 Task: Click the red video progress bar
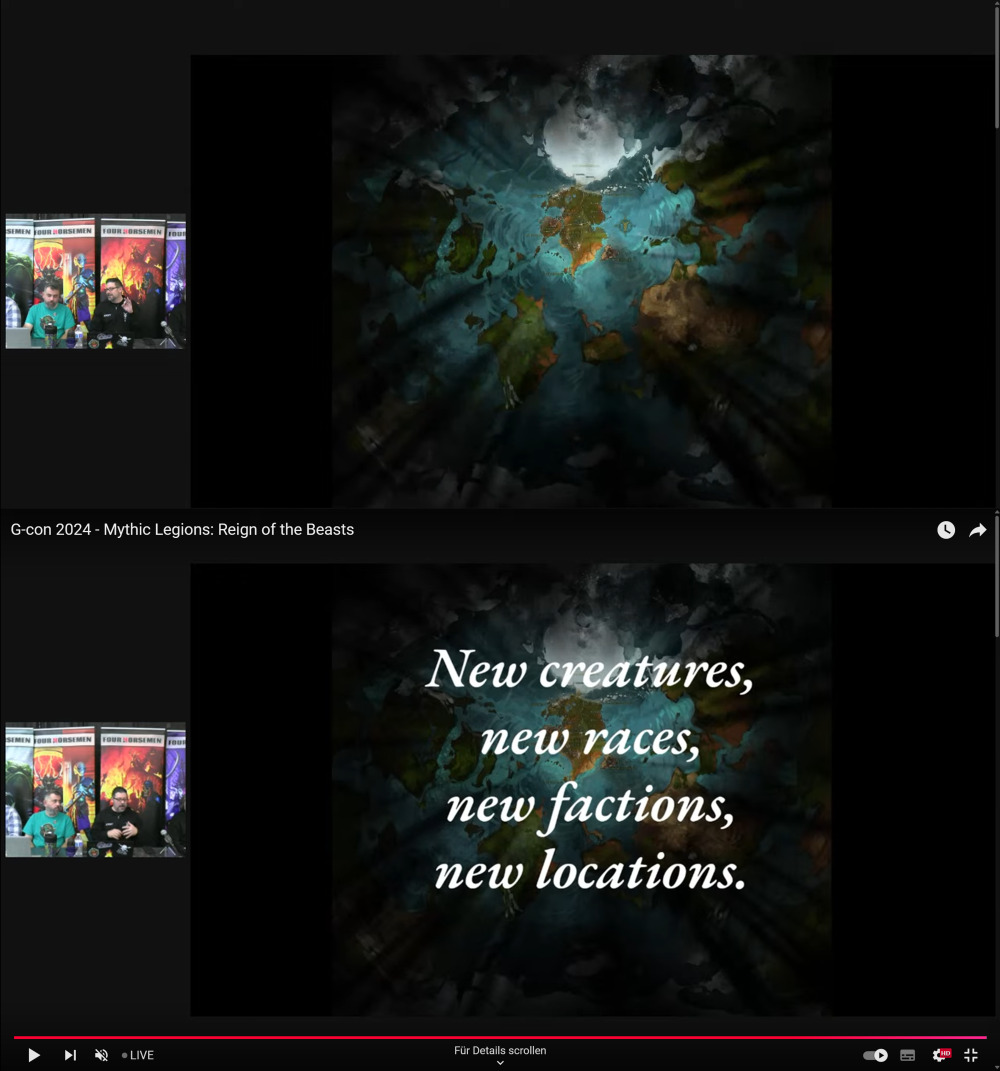tap(500, 1037)
